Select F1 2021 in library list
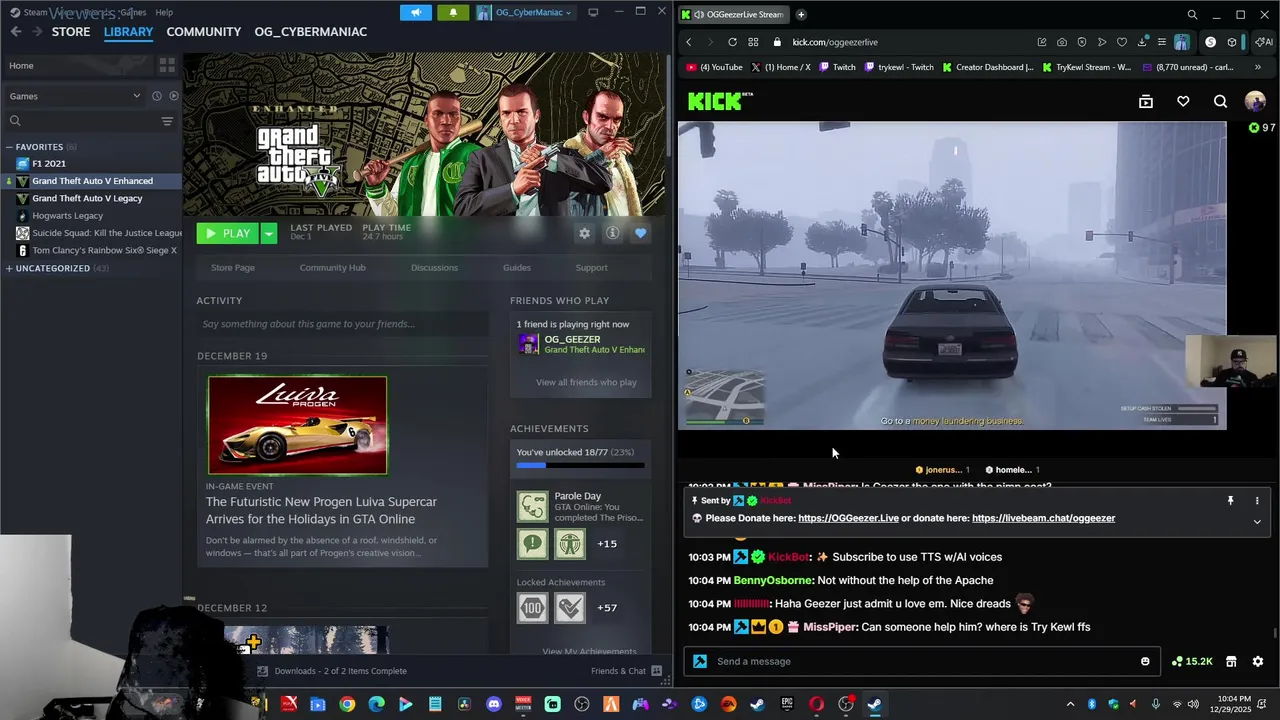 pos(49,163)
